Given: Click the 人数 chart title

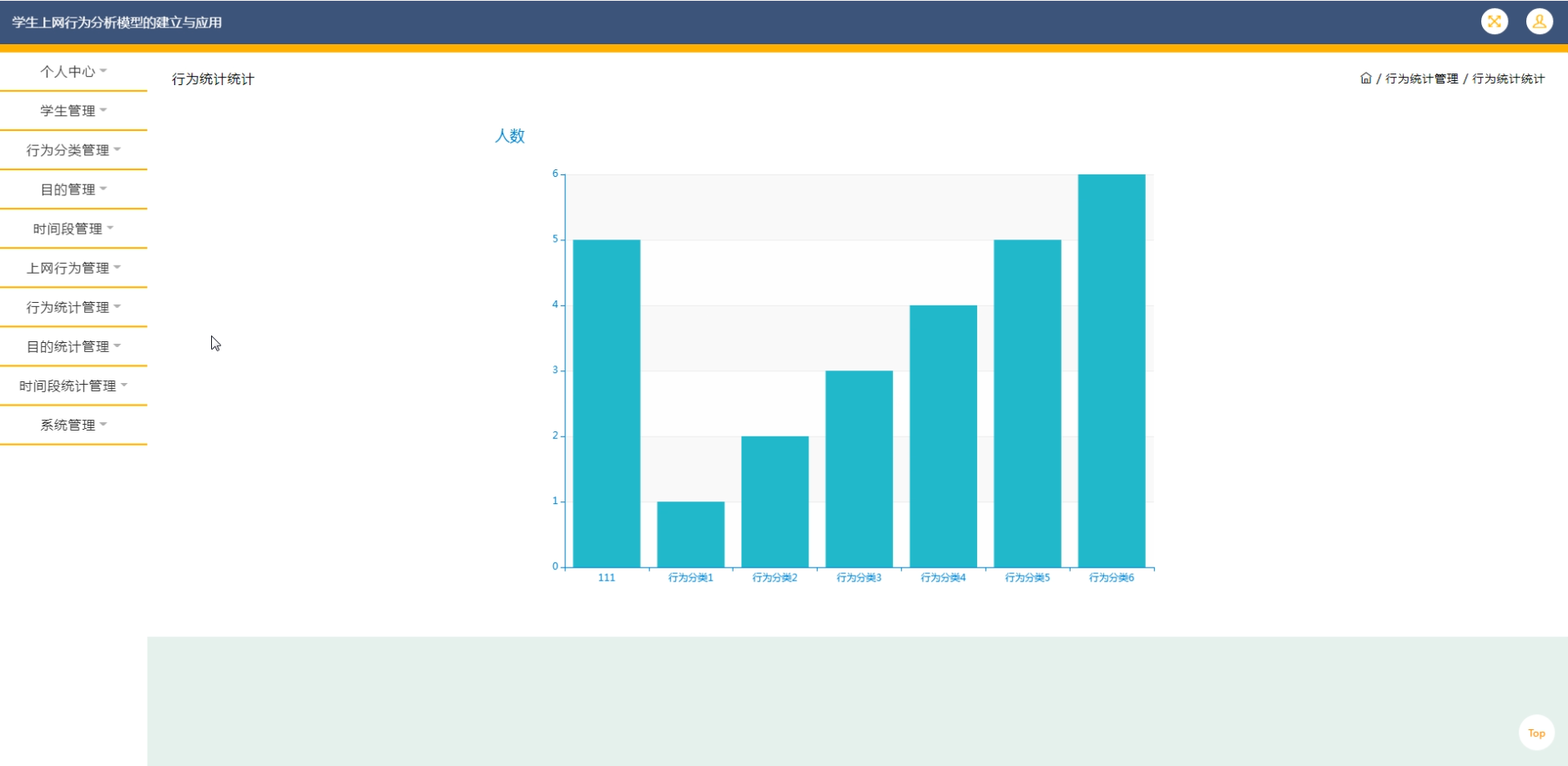Looking at the screenshot, I should coord(510,136).
